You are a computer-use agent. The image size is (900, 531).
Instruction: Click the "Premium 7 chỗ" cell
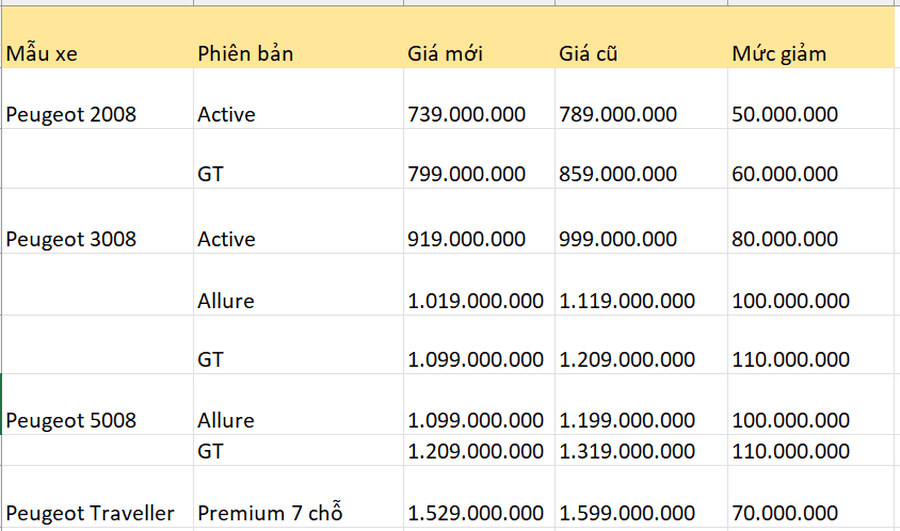tap(270, 513)
